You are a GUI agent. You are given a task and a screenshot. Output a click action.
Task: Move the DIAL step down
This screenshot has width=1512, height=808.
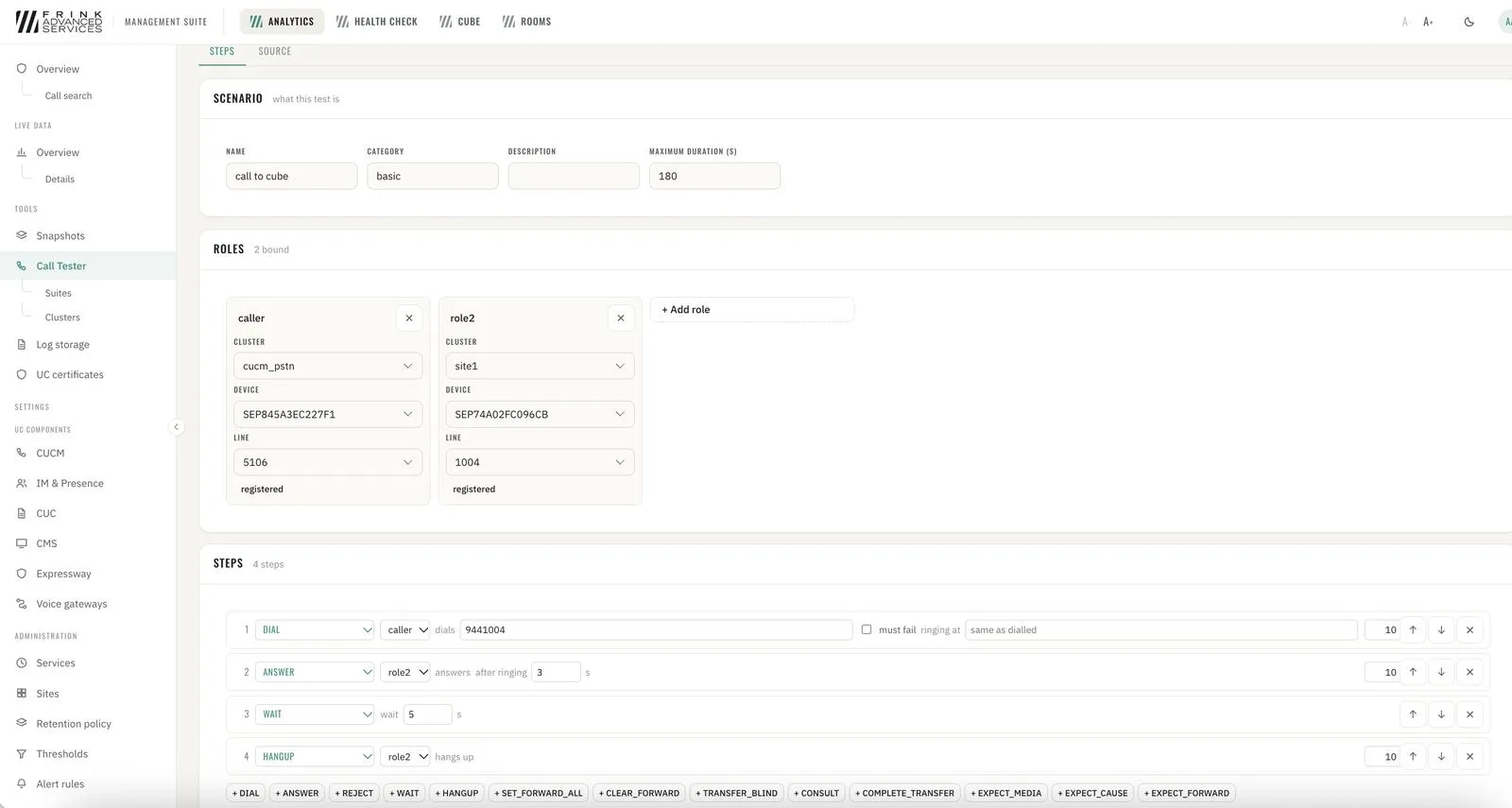(x=1441, y=630)
